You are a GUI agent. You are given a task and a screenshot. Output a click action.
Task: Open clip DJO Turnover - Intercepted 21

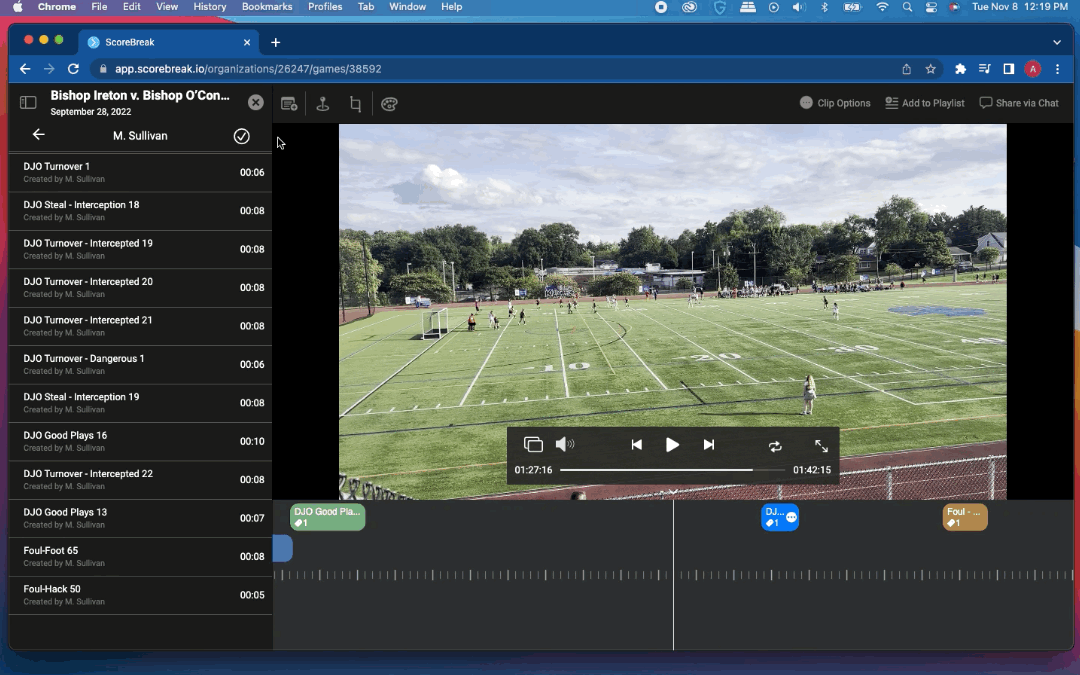pos(140,326)
